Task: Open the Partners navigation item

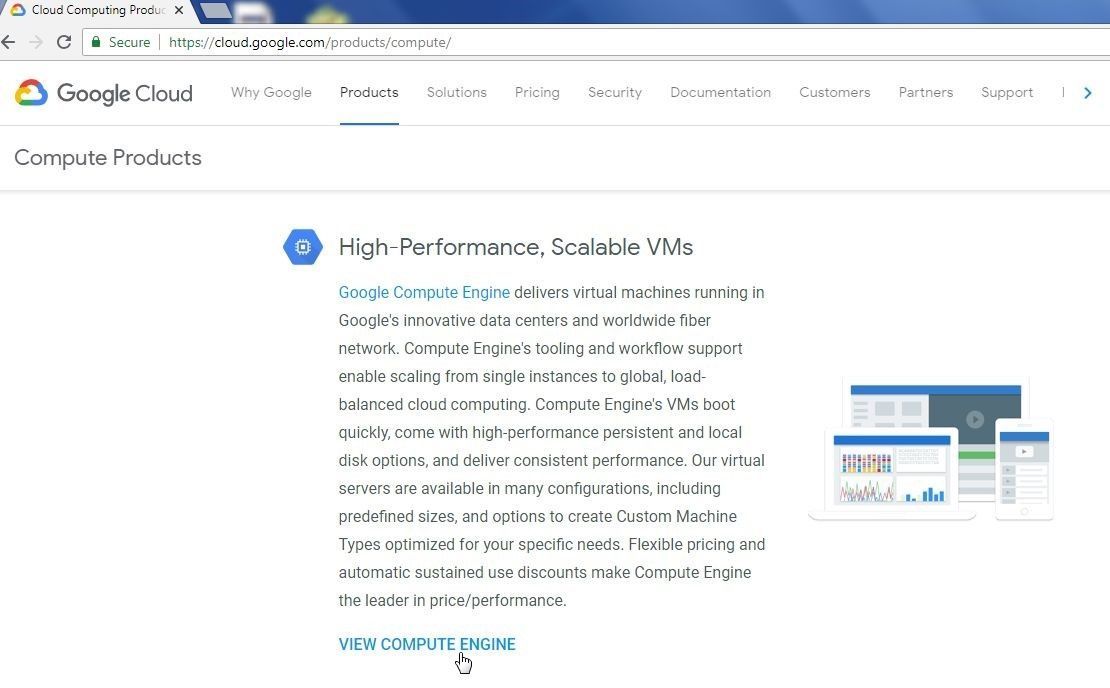Action: tap(925, 92)
